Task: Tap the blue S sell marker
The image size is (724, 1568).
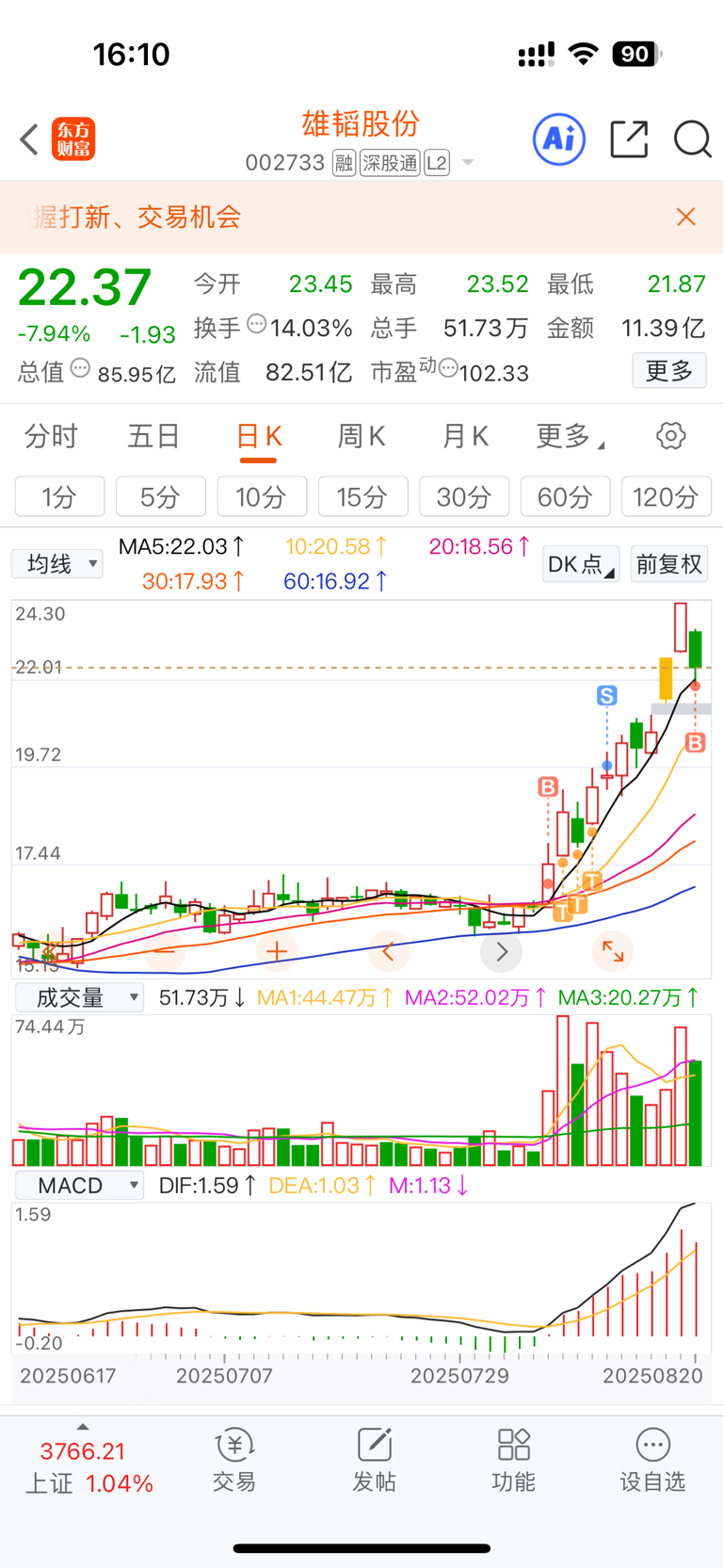Action: point(607,696)
